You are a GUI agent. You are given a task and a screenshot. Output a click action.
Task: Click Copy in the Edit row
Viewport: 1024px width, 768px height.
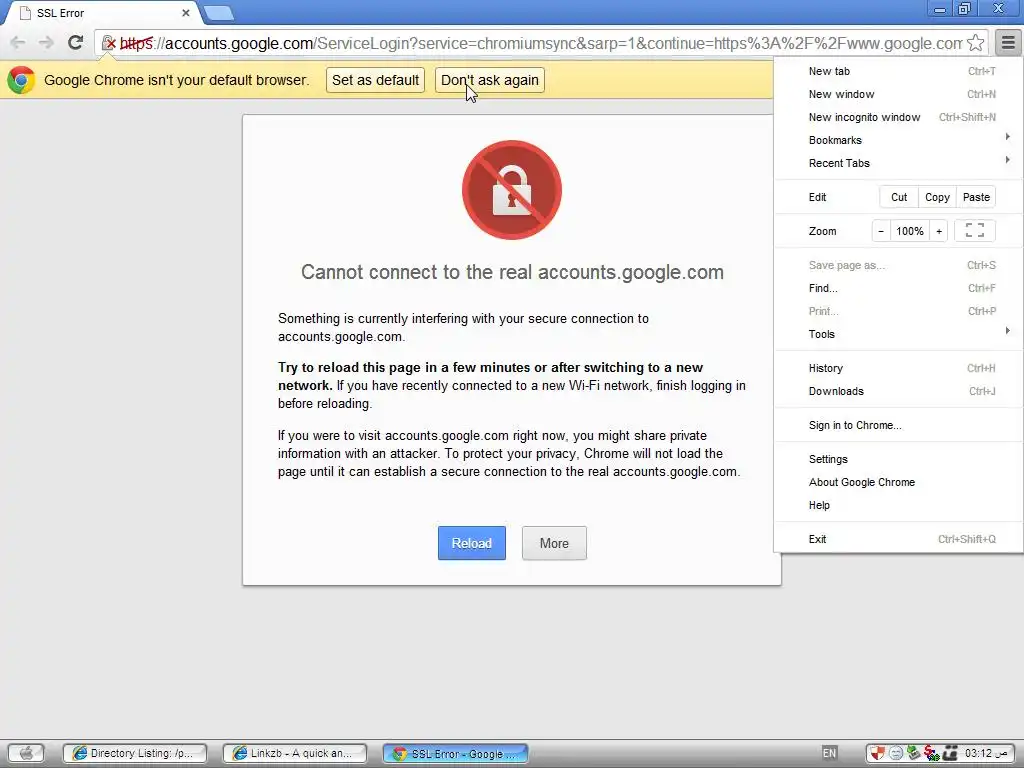937,197
